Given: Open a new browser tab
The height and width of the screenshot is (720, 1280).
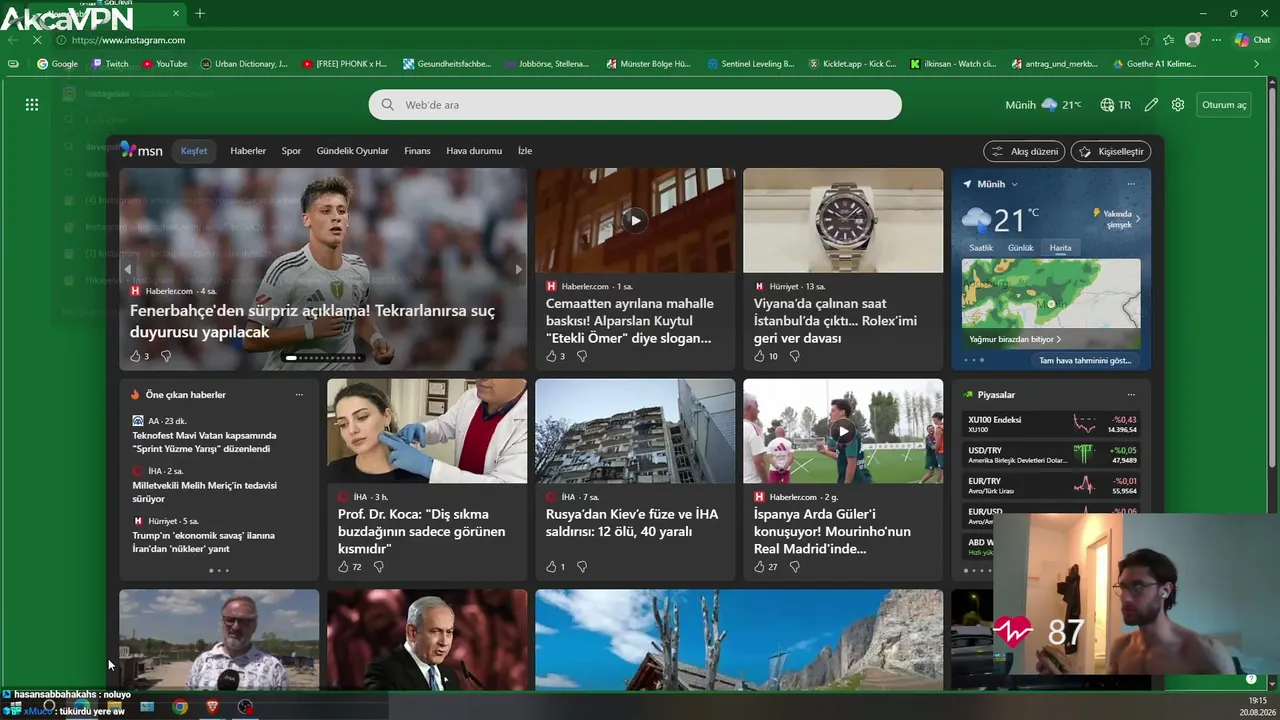Looking at the screenshot, I should click(x=200, y=13).
